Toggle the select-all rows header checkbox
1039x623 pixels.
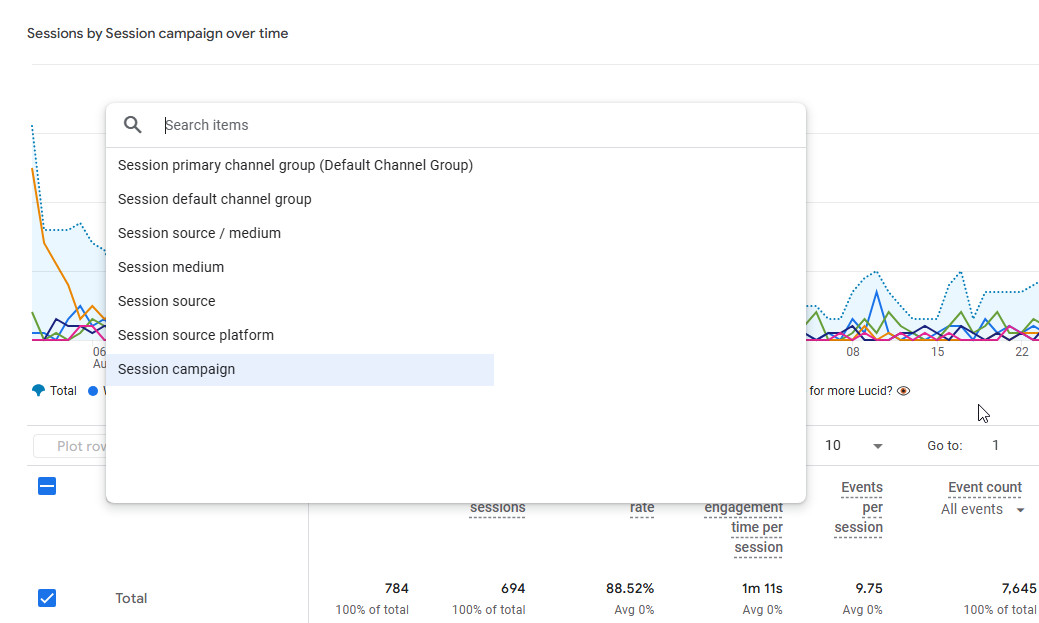(x=47, y=486)
